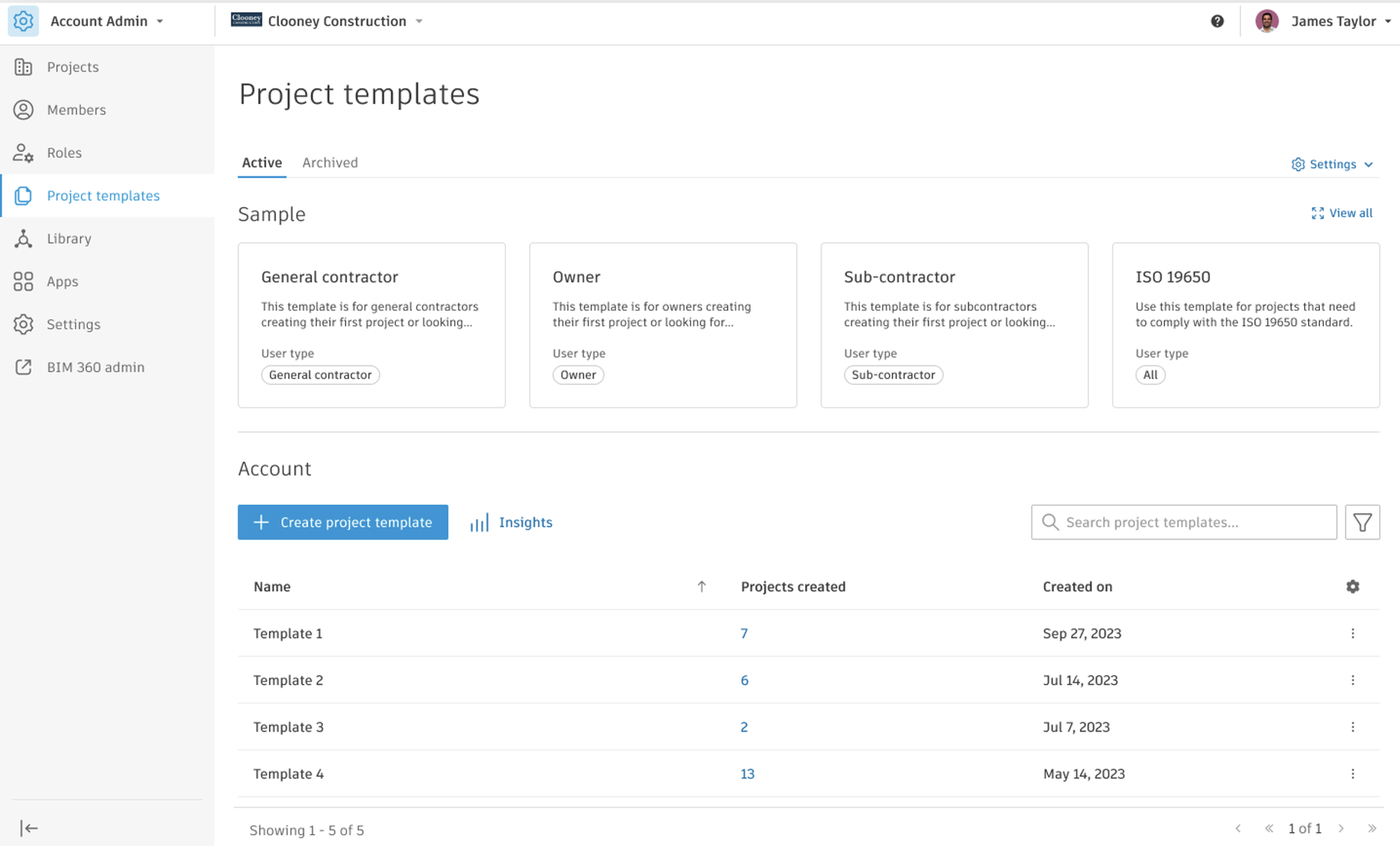Open the Clooney Construction account switcher
The height and width of the screenshot is (846, 1400).
click(338, 21)
